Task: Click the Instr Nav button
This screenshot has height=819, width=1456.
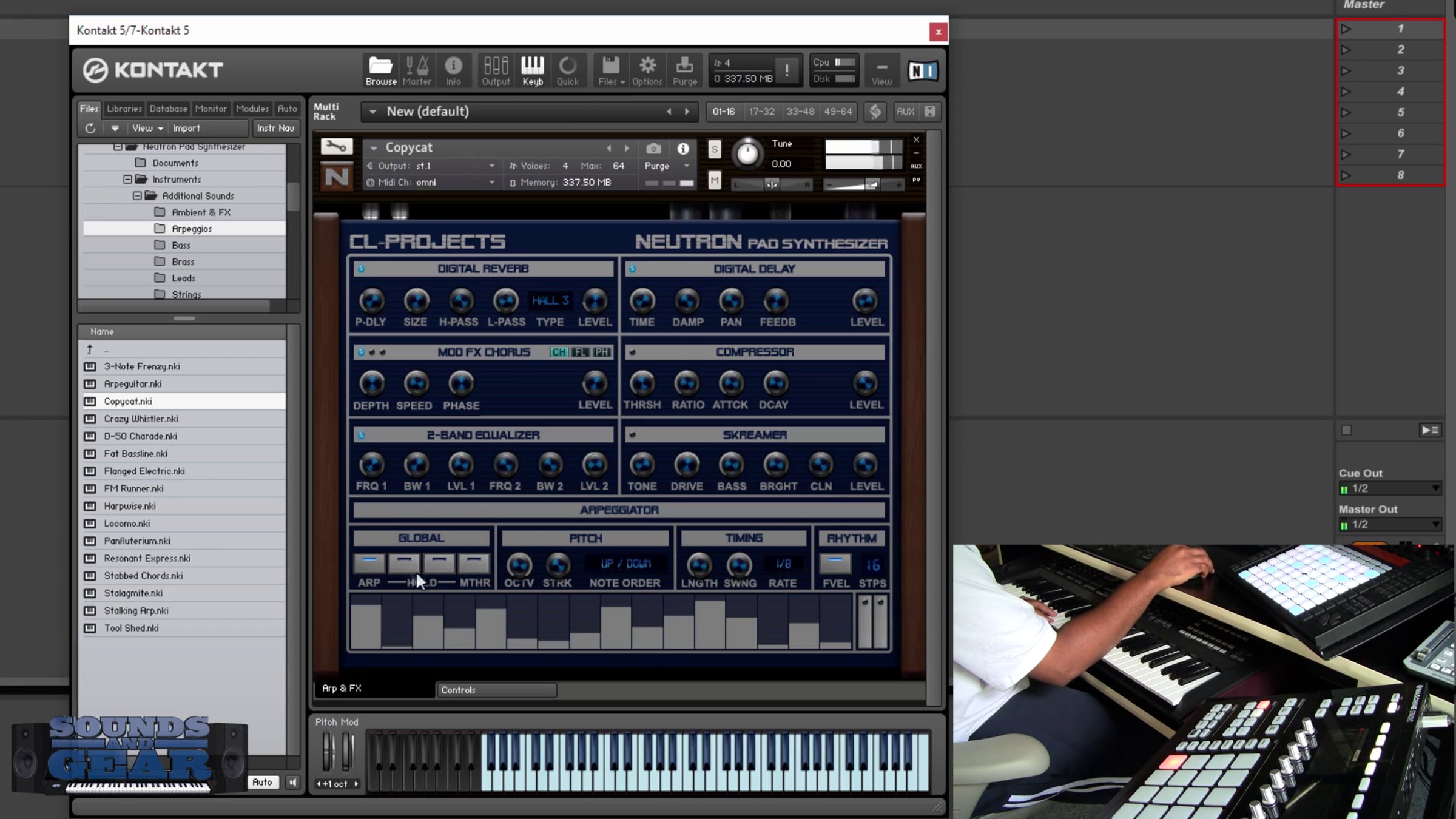Action: pos(275,128)
